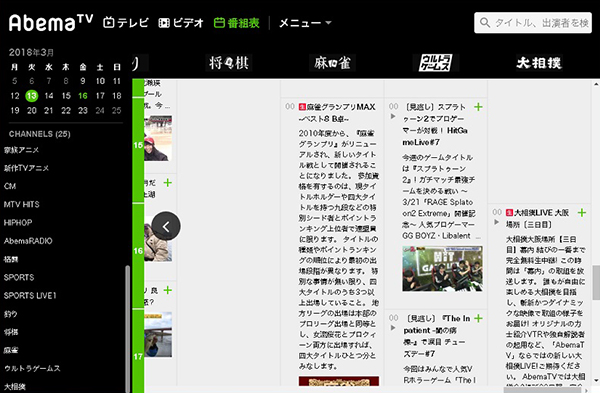Select the 将棋 channel header
The height and width of the screenshot is (393, 600).
[x=229, y=63]
